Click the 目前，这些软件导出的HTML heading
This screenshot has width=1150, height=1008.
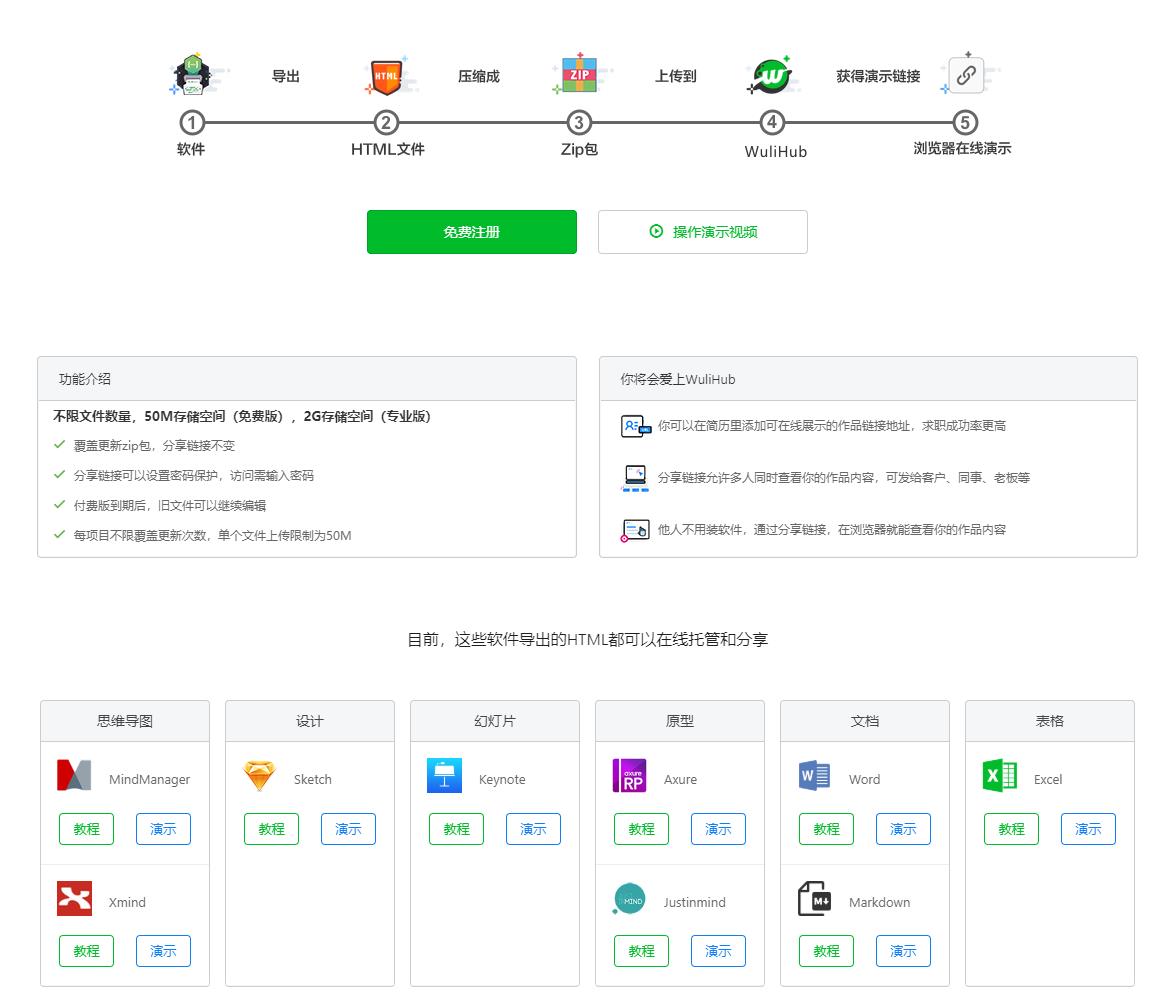[587, 640]
